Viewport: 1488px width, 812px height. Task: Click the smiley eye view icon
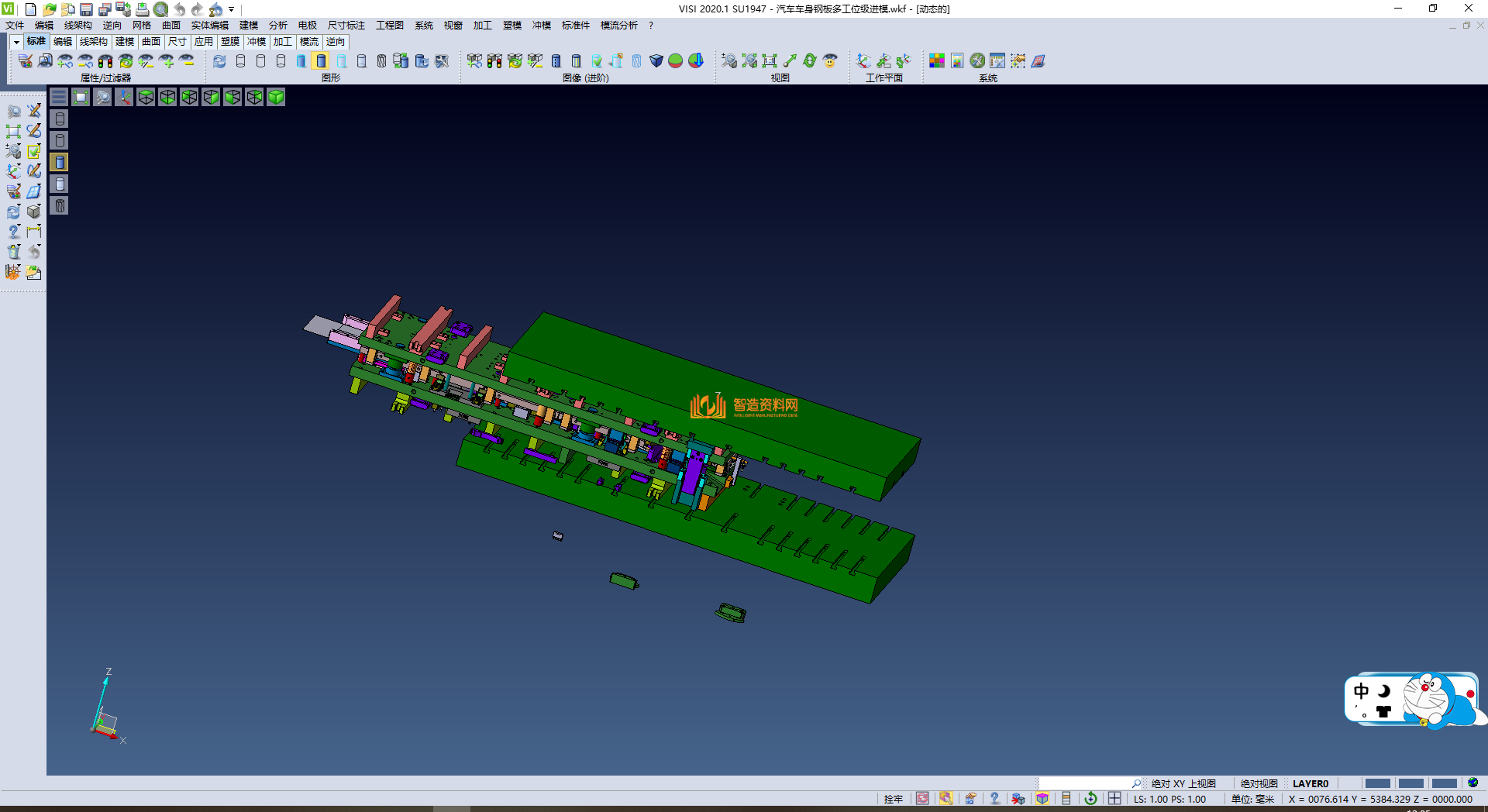tap(830, 60)
